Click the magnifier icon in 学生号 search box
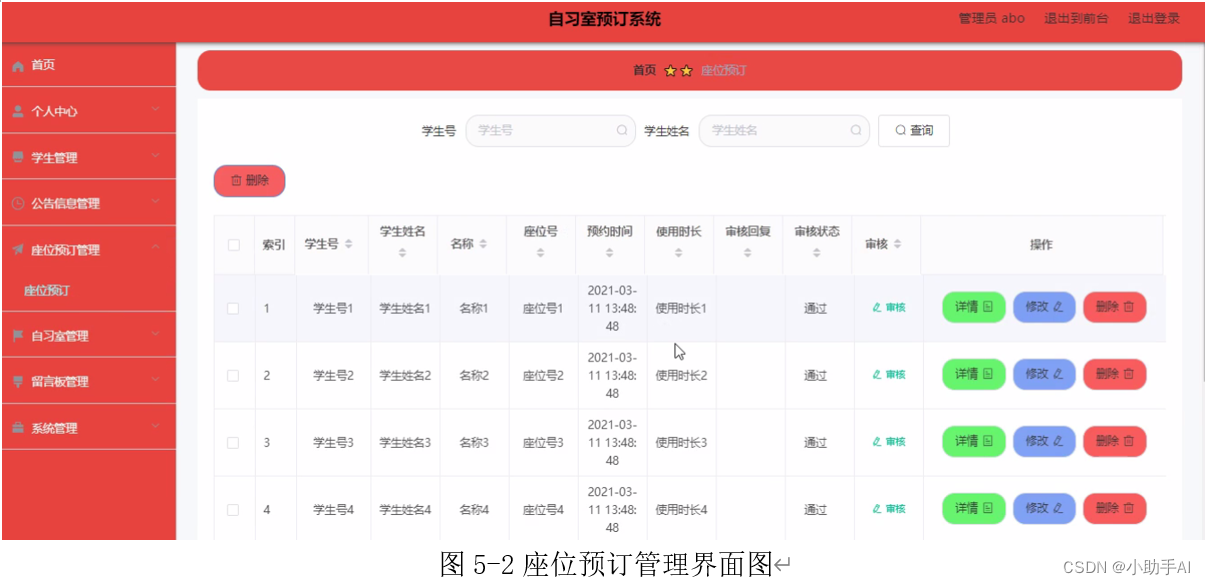This screenshot has height=585, width=1205. (622, 130)
